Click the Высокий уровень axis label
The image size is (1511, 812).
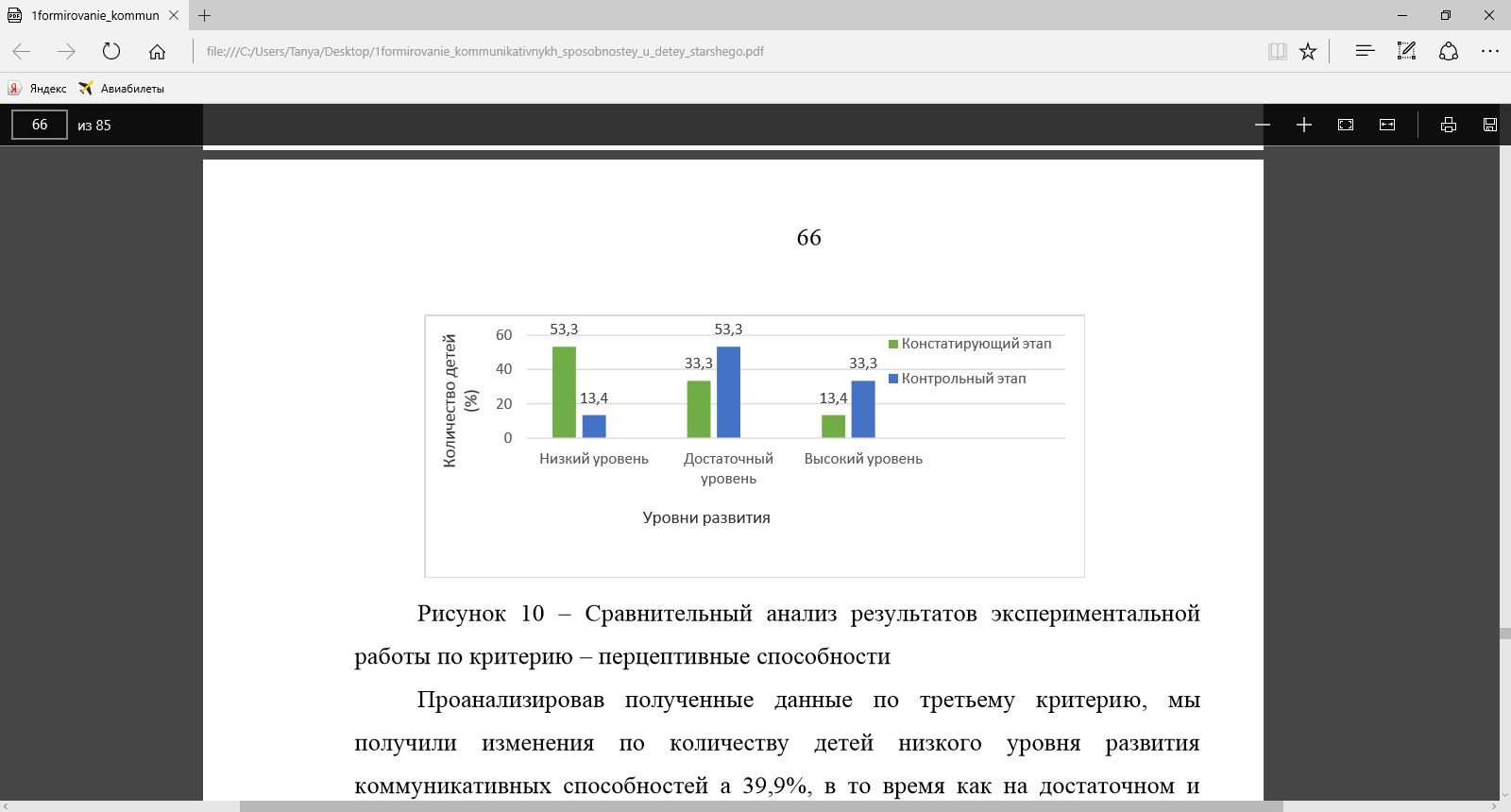863,459
